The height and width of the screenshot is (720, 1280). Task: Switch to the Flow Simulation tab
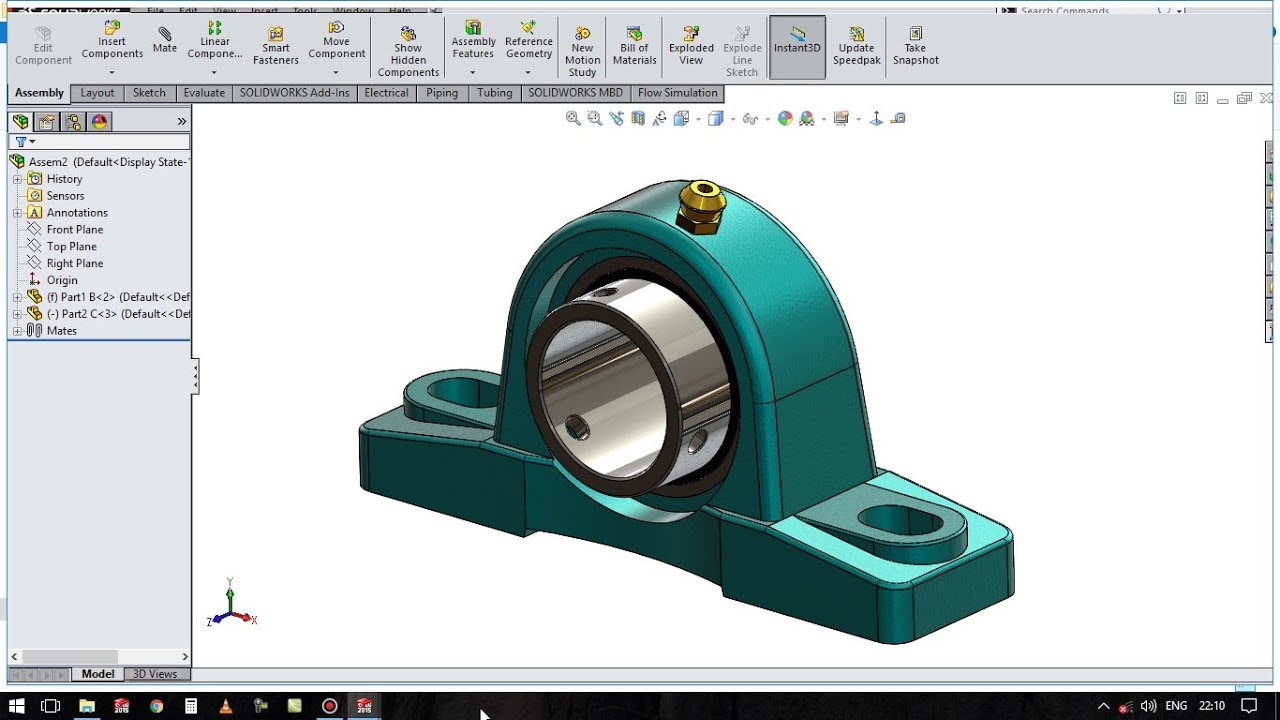point(677,93)
